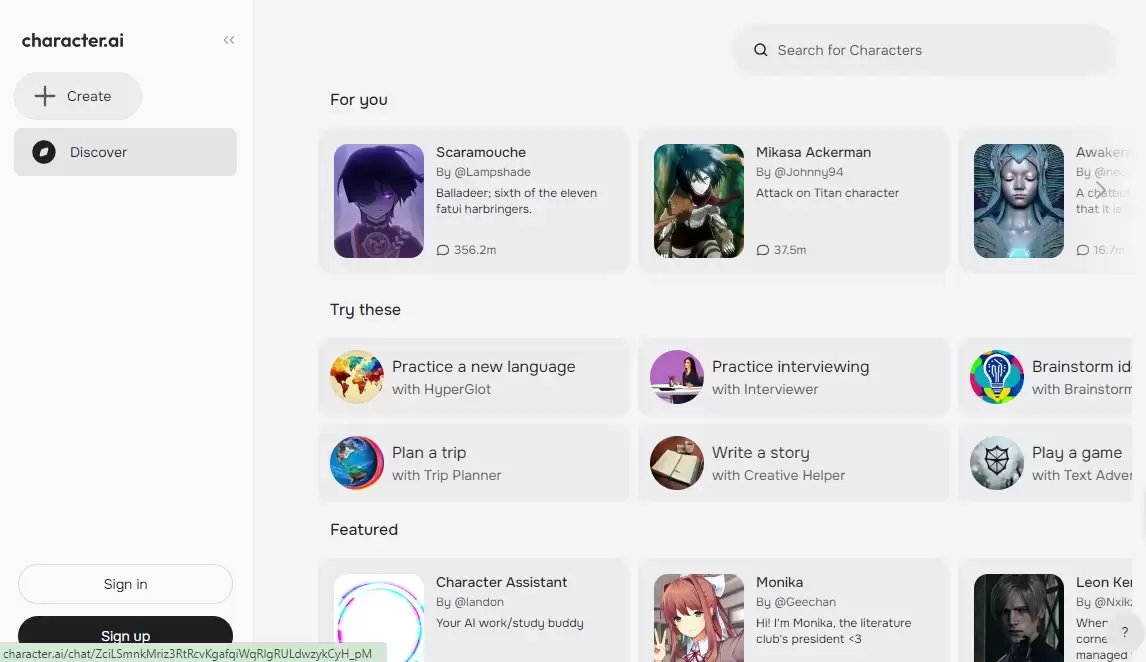Click Character Assistant title text

click(x=501, y=582)
